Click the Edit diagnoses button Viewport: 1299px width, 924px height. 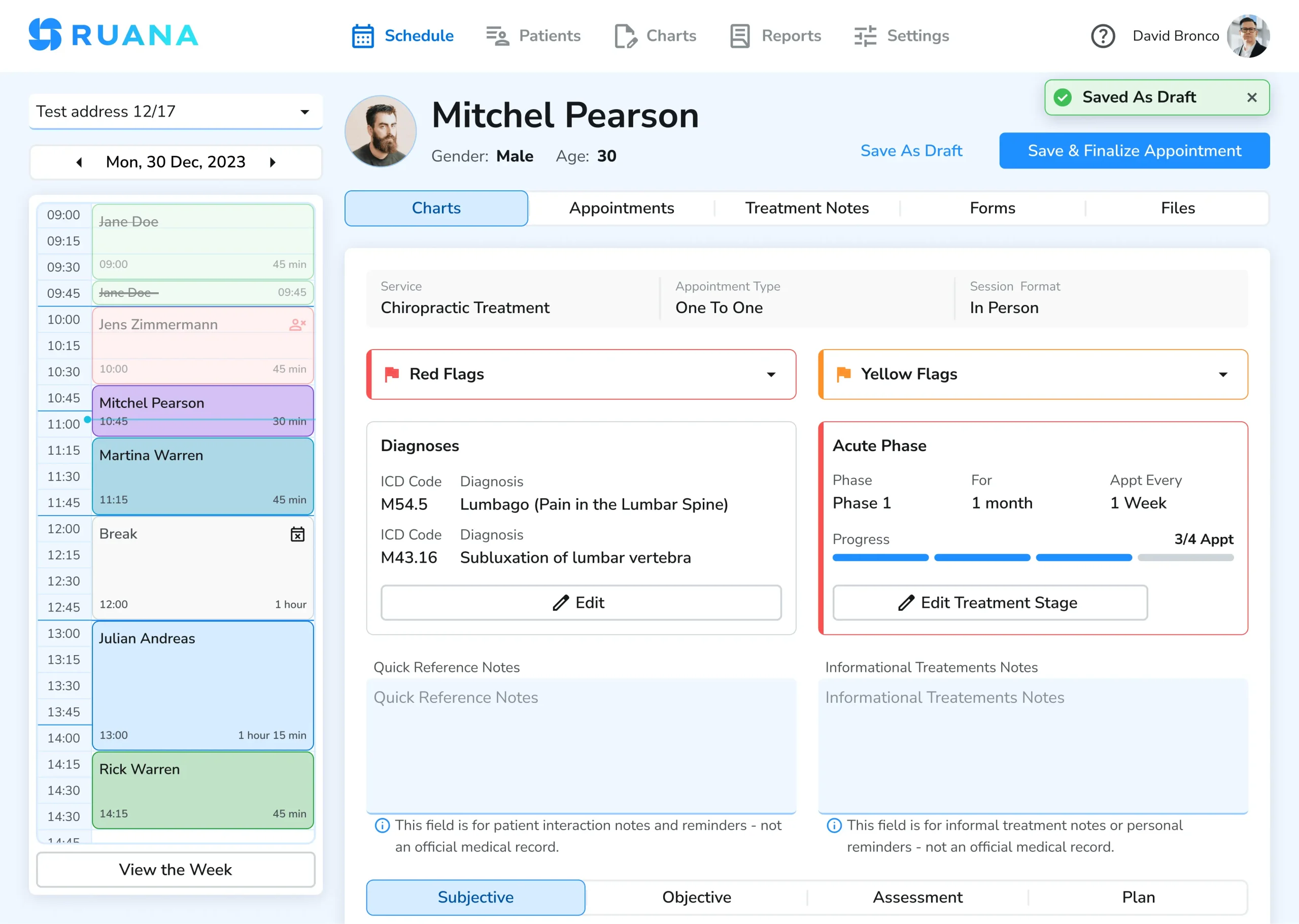pos(581,602)
